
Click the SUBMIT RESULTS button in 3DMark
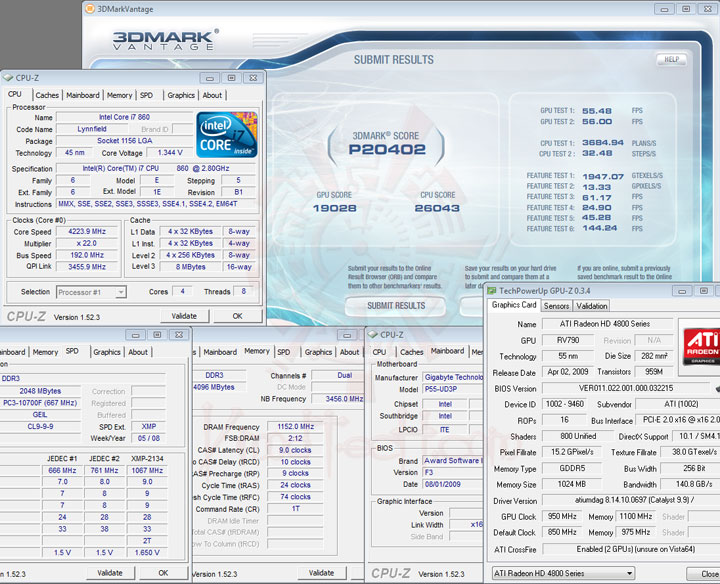tap(395, 306)
